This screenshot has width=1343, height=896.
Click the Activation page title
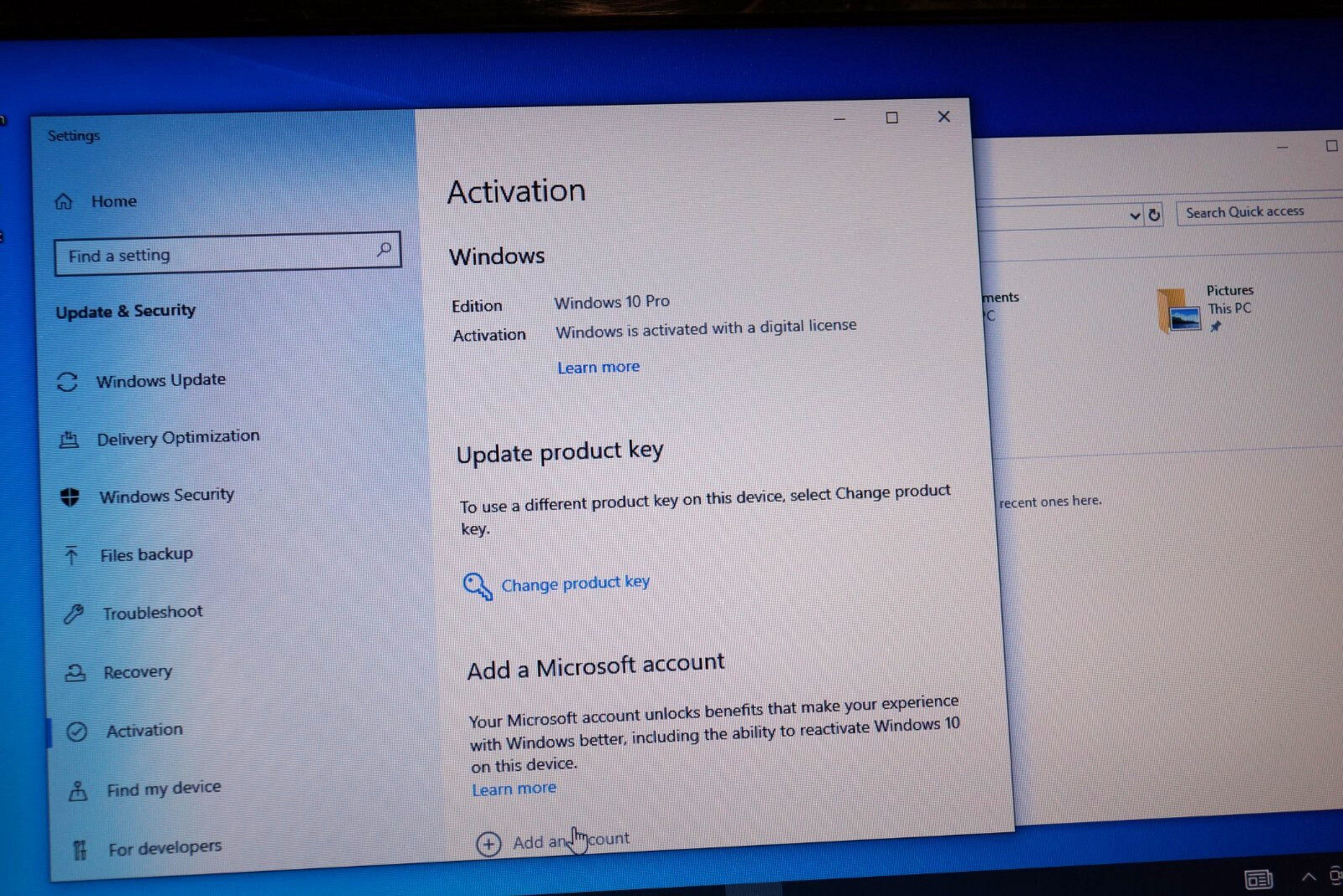(x=516, y=191)
